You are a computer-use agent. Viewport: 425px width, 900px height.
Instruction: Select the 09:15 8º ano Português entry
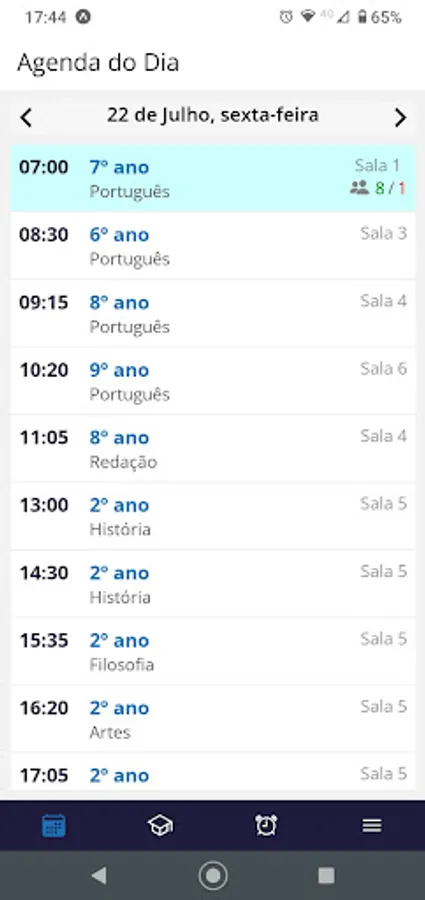(212, 313)
